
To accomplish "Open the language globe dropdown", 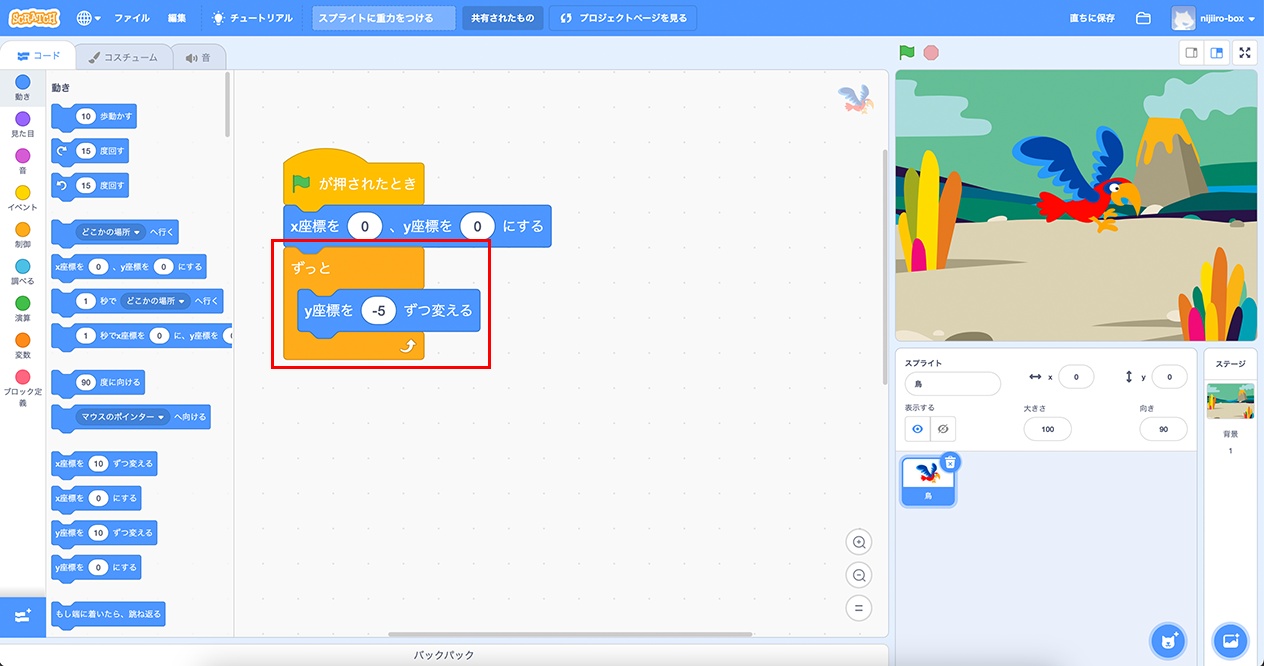I will pyautogui.click(x=87, y=18).
